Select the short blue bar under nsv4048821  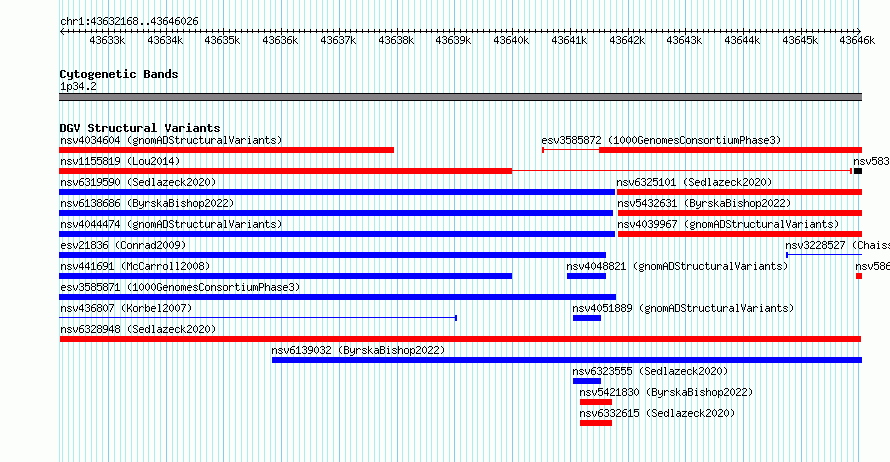pos(586,276)
